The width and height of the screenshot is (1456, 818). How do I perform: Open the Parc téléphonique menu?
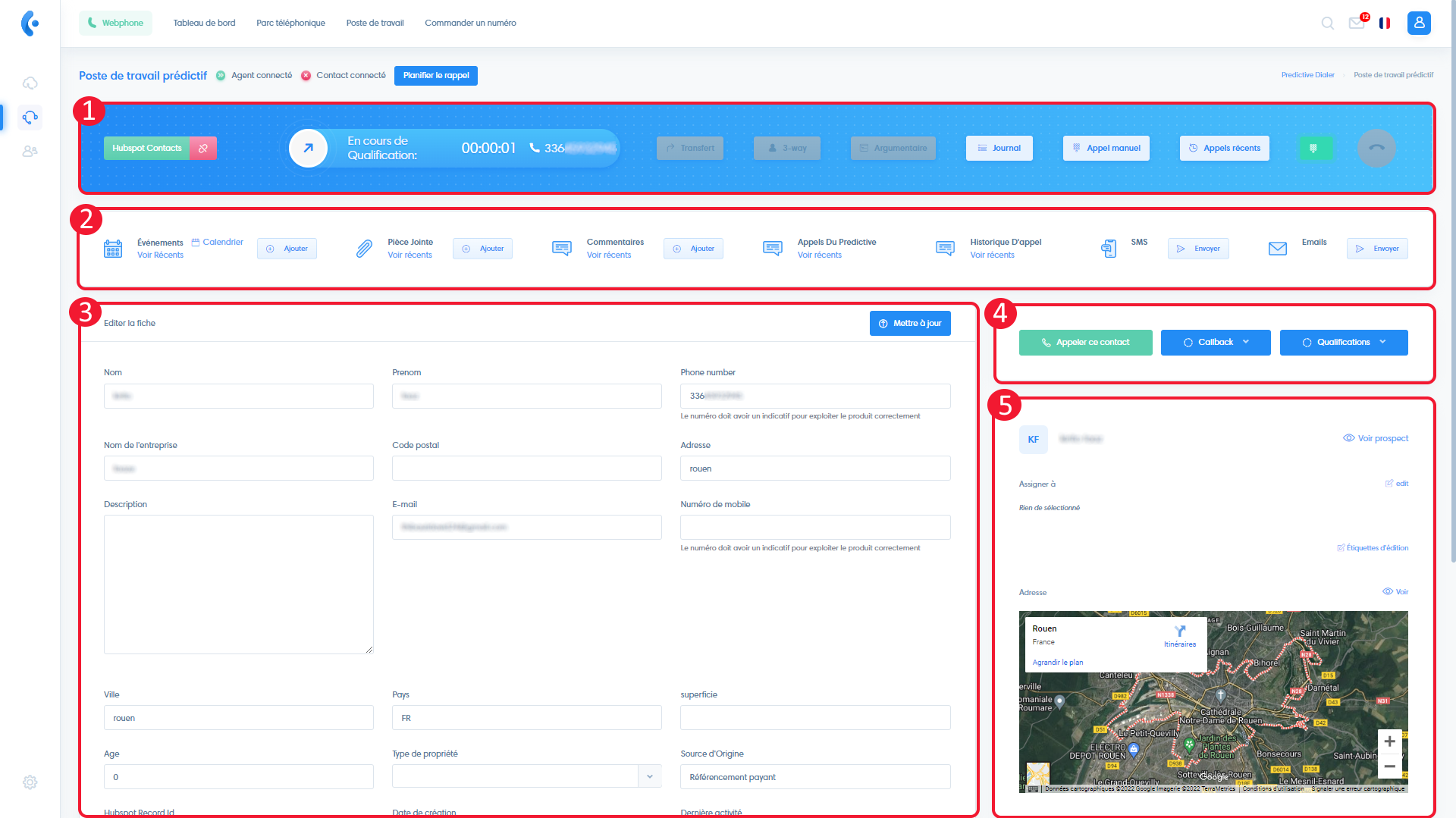click(x=290, y=23)
